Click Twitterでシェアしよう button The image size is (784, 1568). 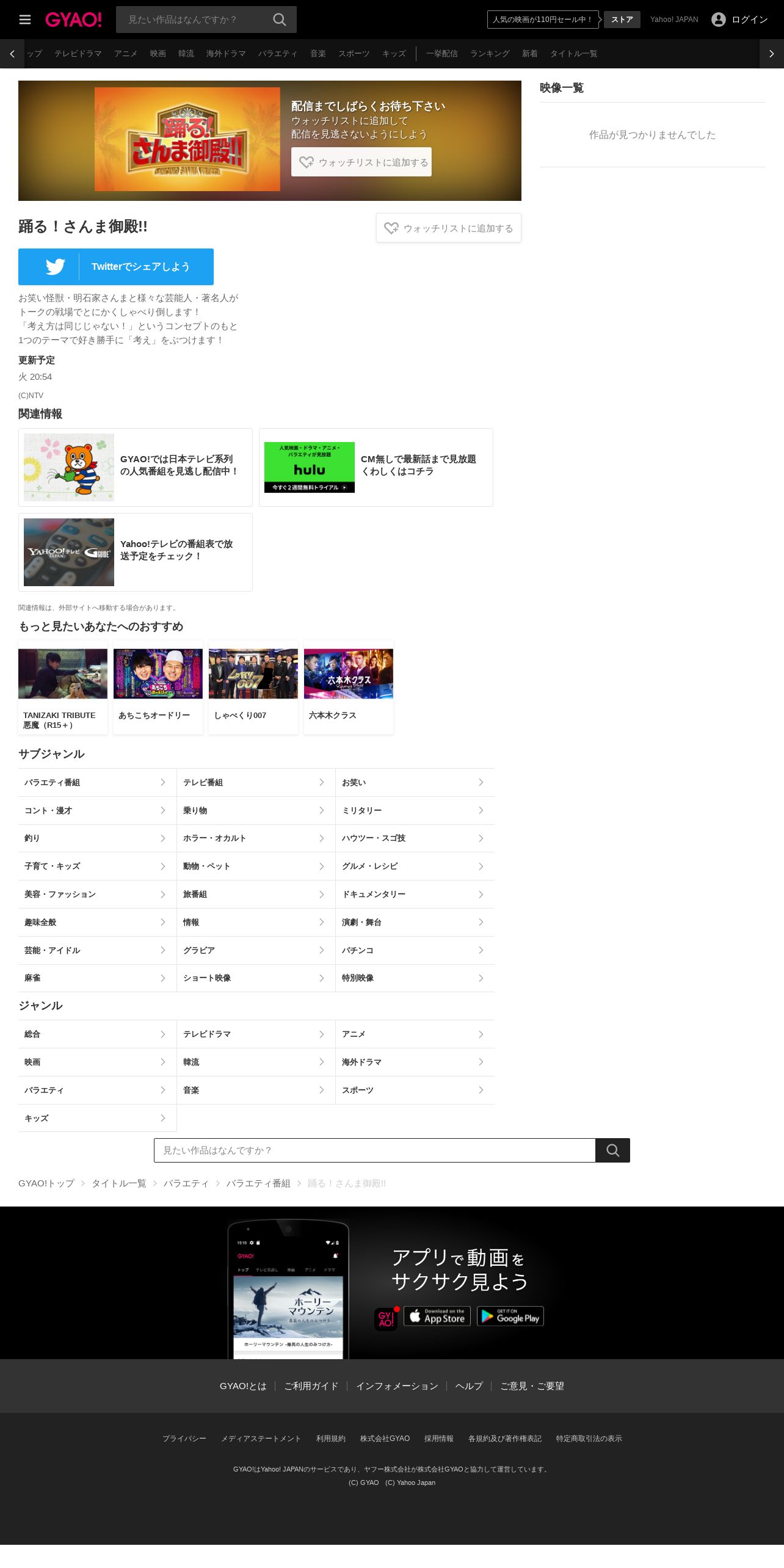coord(116,267)
